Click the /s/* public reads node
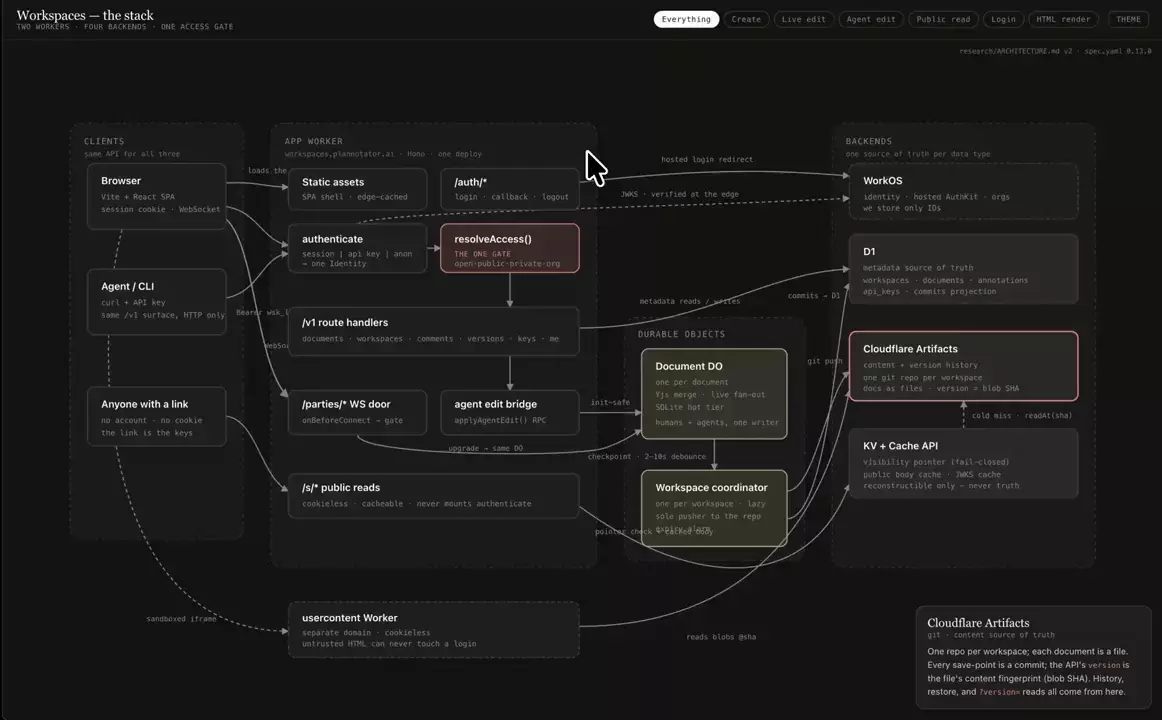The image size is (1162, 720). (x=434, y=495)
